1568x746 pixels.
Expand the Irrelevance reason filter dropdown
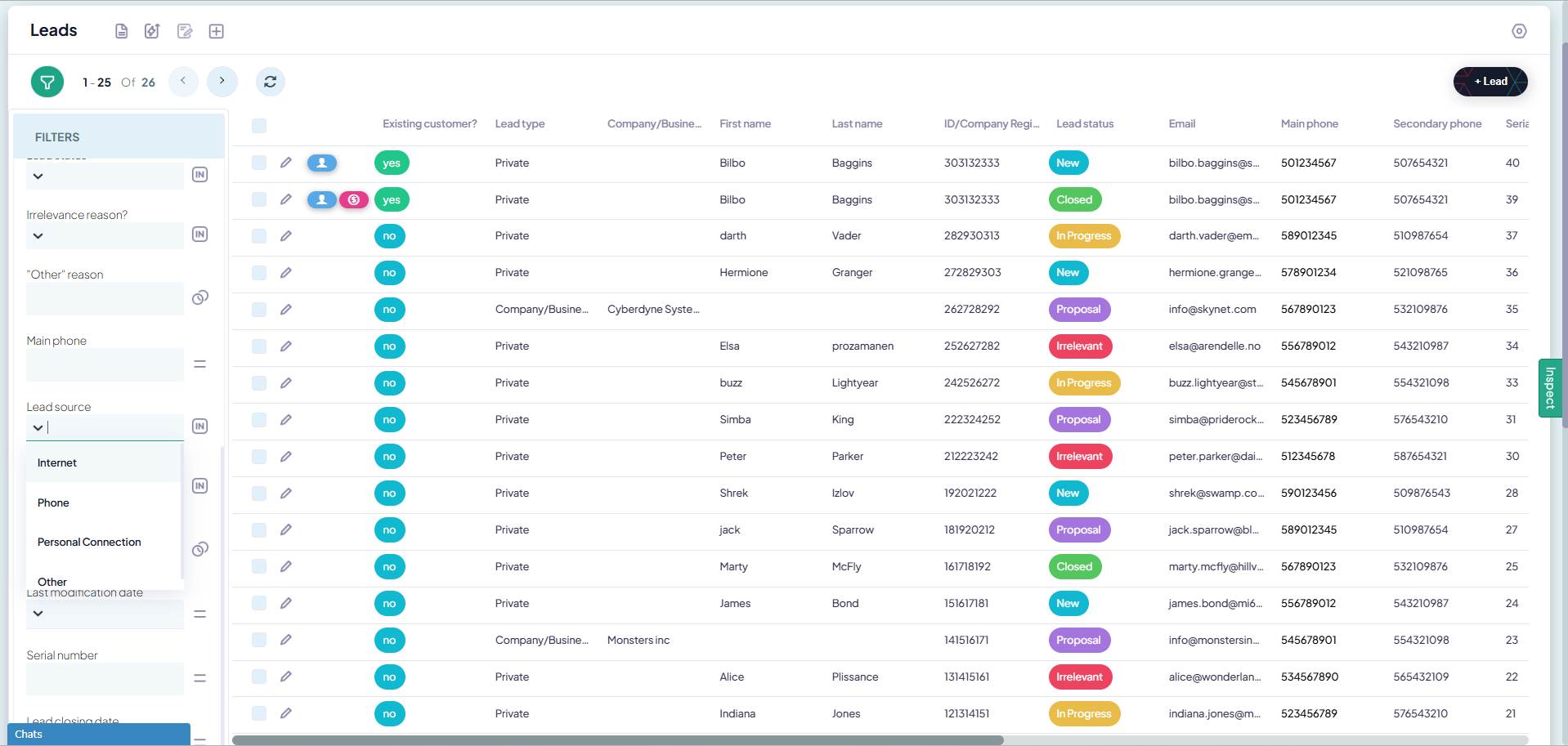38,236
